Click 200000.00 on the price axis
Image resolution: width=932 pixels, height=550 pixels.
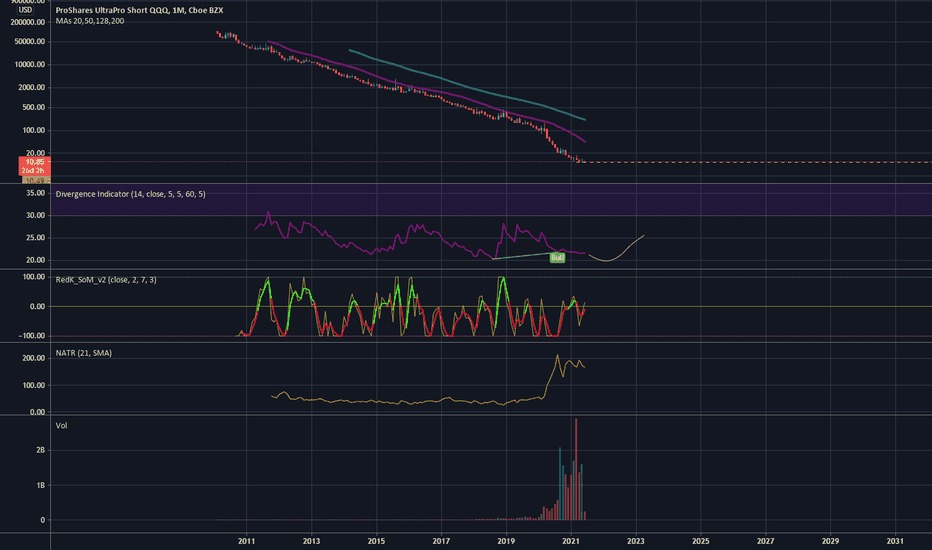[x=28, y=22]
